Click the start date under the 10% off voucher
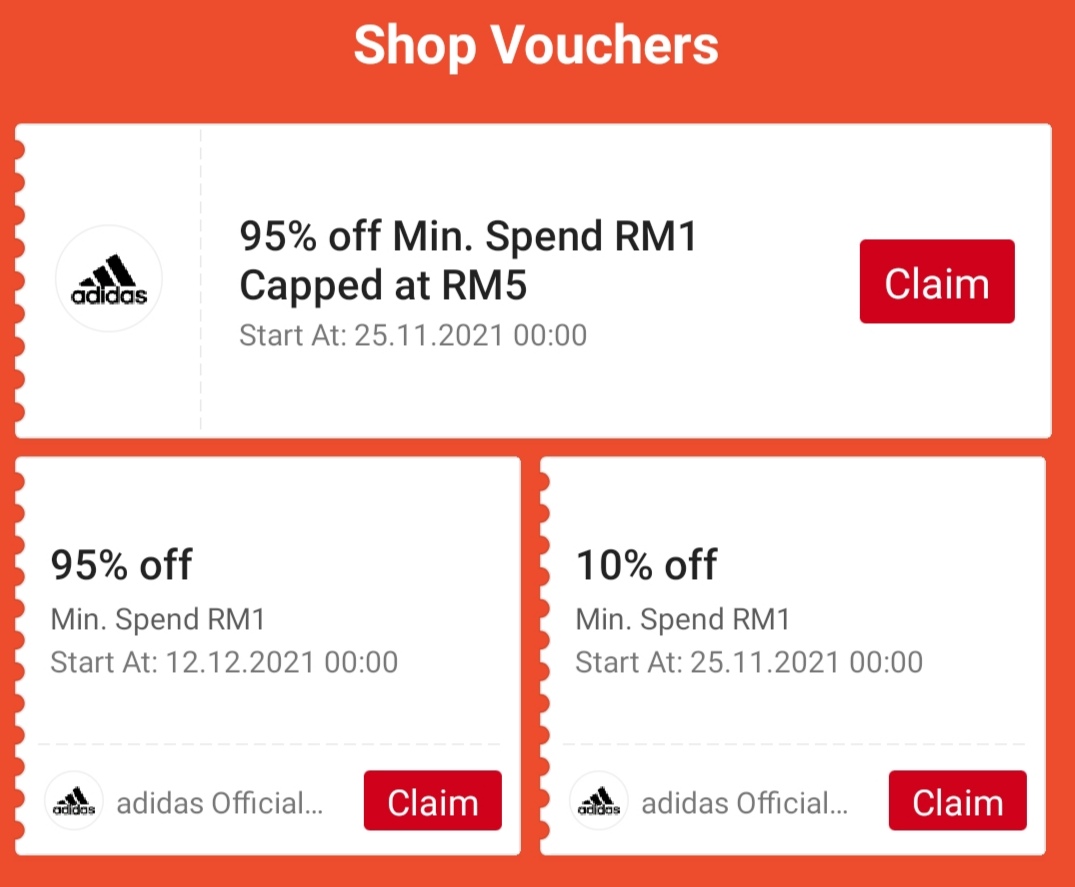Viewport: 1075px width, 887px height. click(749, 662)
